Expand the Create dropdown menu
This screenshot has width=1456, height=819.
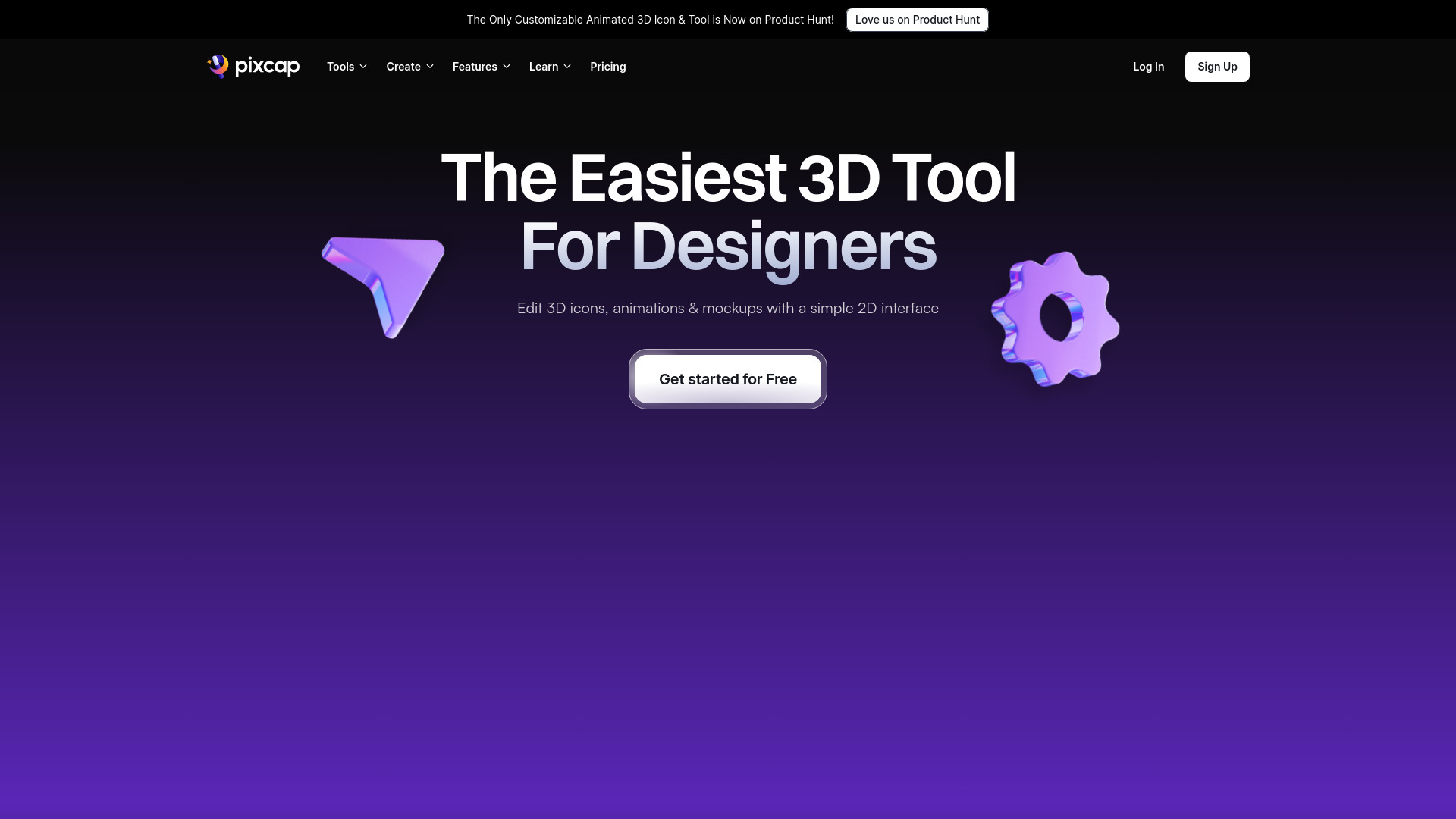pos(410,66)
